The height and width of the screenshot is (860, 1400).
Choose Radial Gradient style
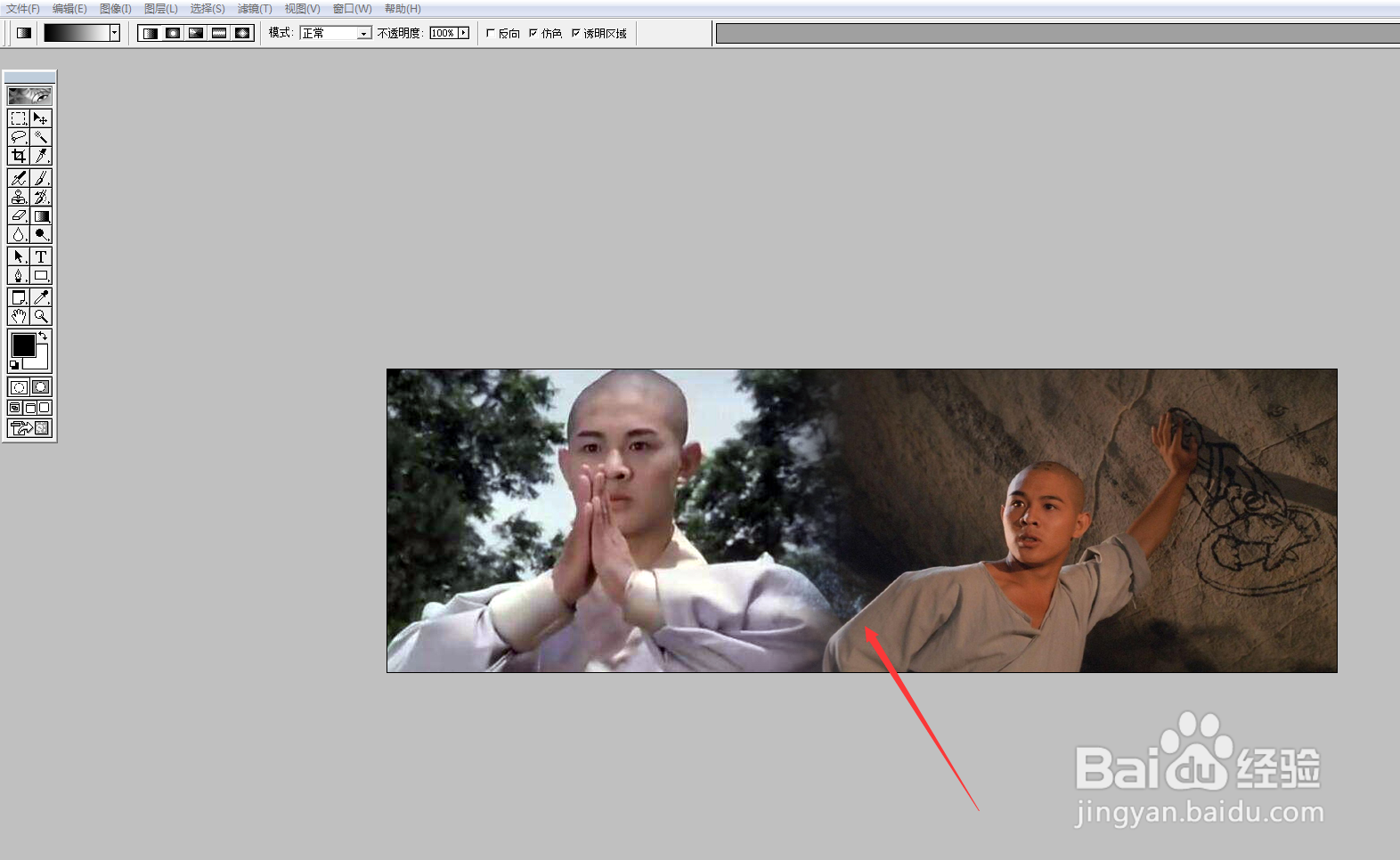pyautogui.click(x=174, y=33)
